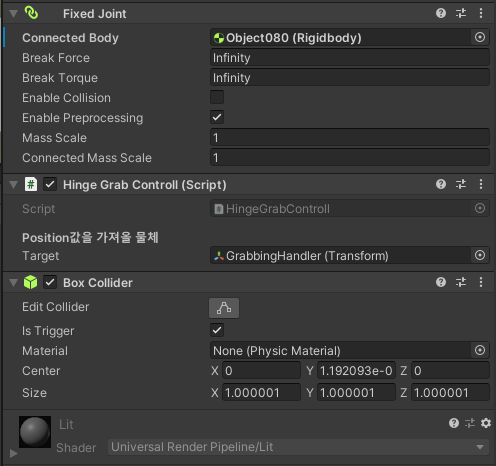Click the Break Torque label
496x466 pixels.
(60, 78)
